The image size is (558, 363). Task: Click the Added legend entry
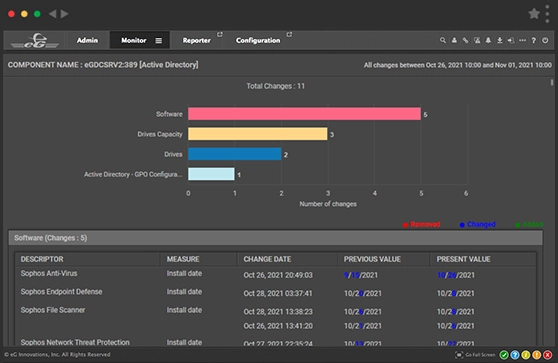pos(529,225)
